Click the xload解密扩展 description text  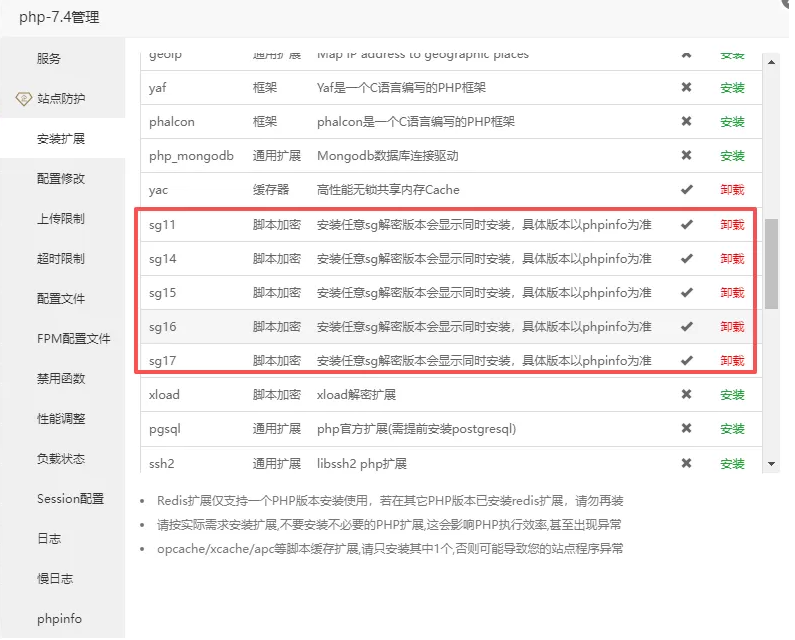tap(356, 395)
